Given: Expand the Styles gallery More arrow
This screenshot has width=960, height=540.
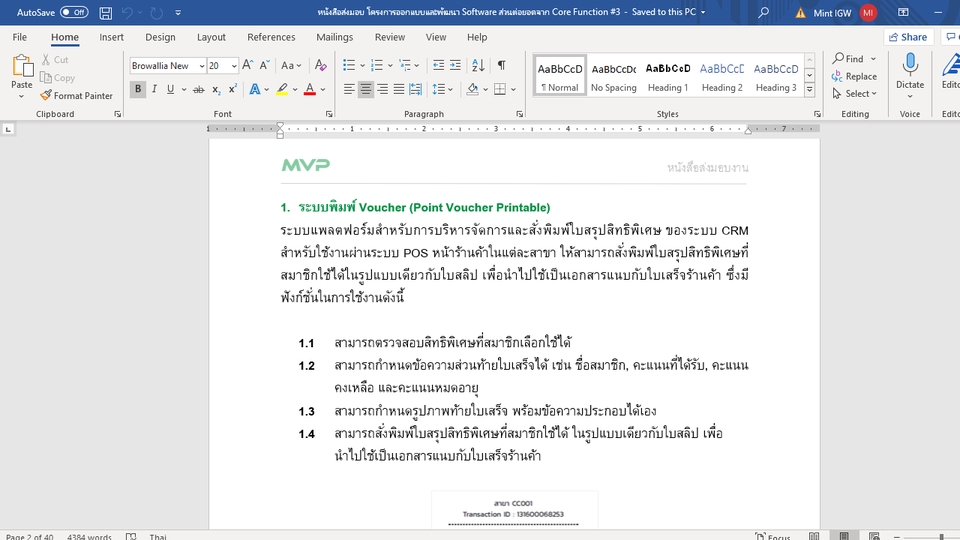Looking at the screenshot, I should click(809, 89).
